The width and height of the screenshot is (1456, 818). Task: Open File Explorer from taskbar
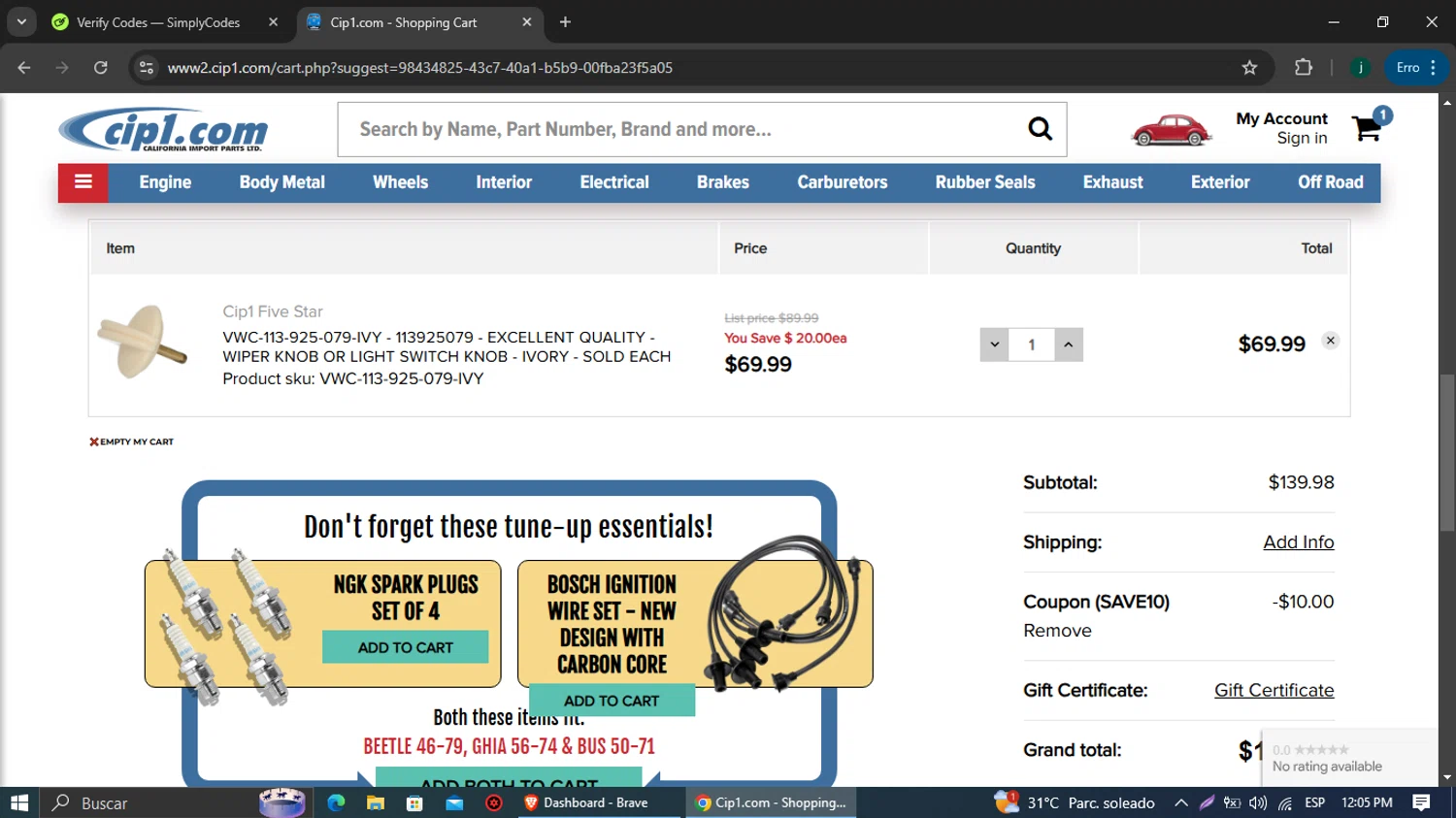point(376,802)
